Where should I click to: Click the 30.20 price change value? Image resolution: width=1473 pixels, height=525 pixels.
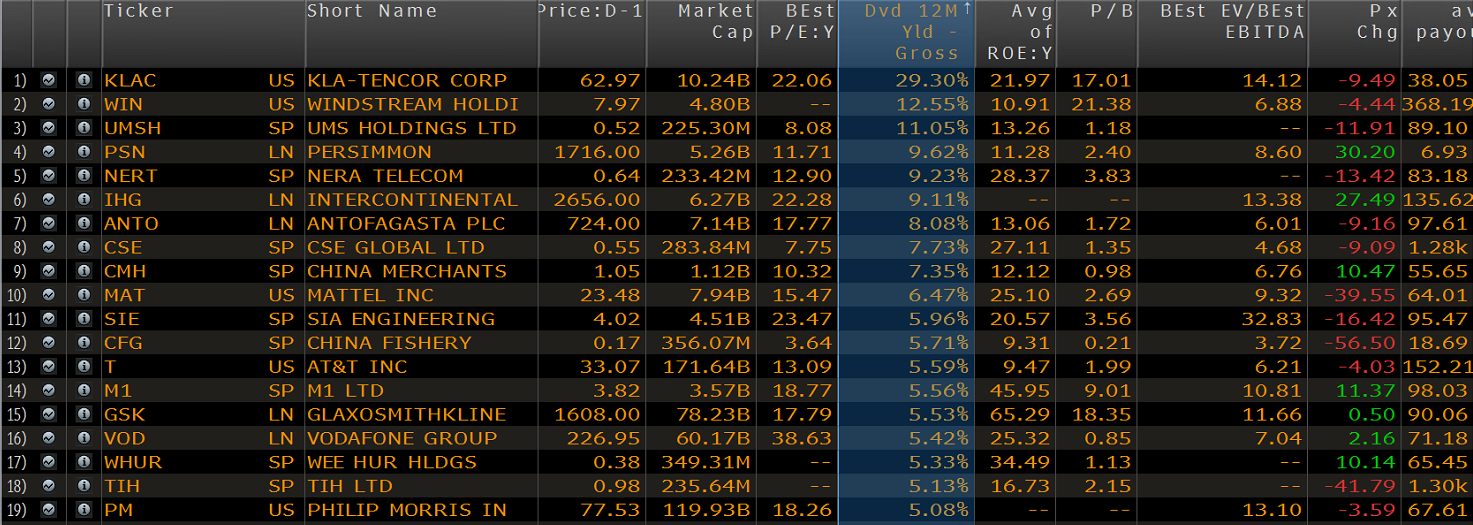coord(1365,152)
